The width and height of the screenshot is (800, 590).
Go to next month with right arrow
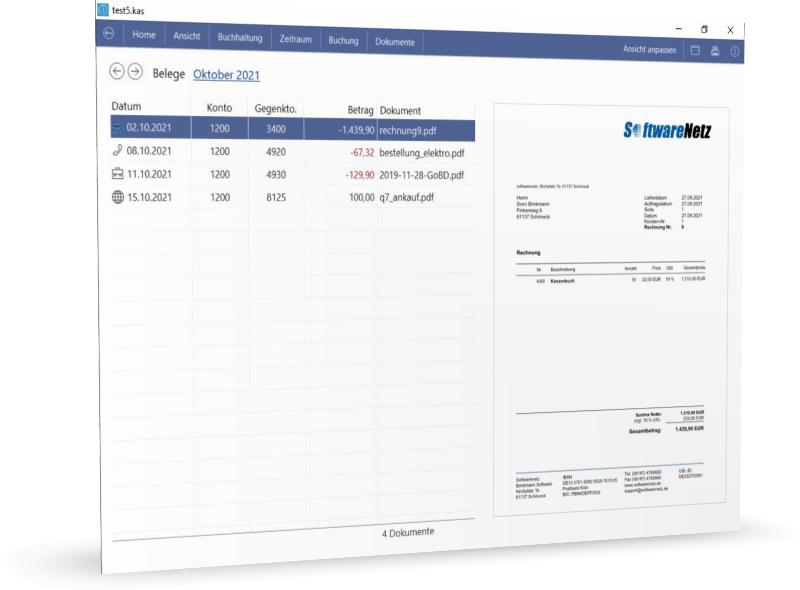coord(135,72)
